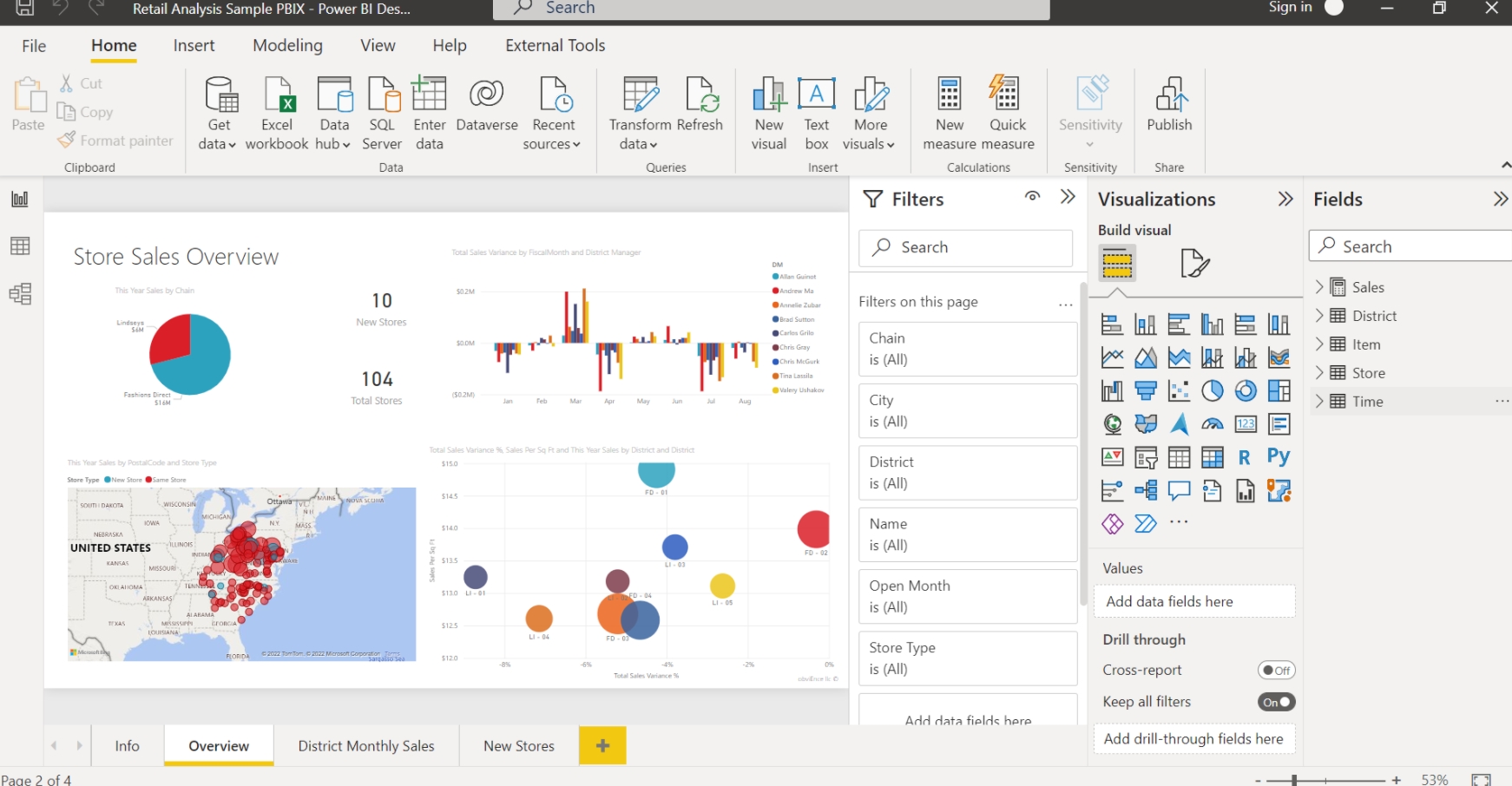Screen dimensions: 1512x786
Task: Expand the Time table in Fields
Action: click(1319, 402)
